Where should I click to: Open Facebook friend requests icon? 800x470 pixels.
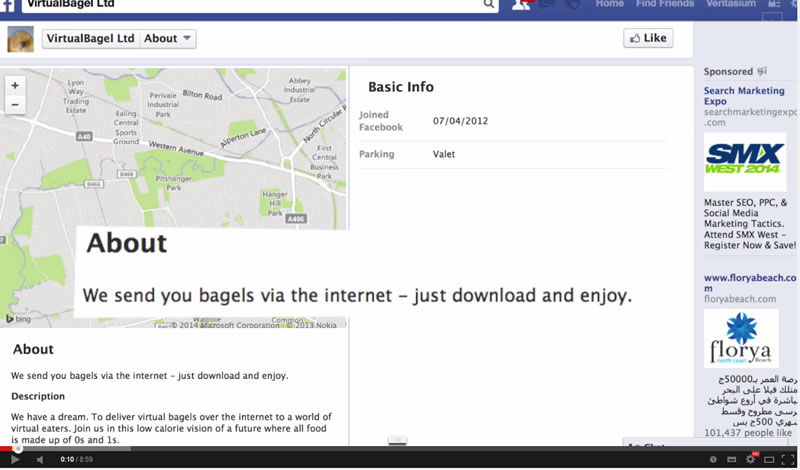point(521,4)
